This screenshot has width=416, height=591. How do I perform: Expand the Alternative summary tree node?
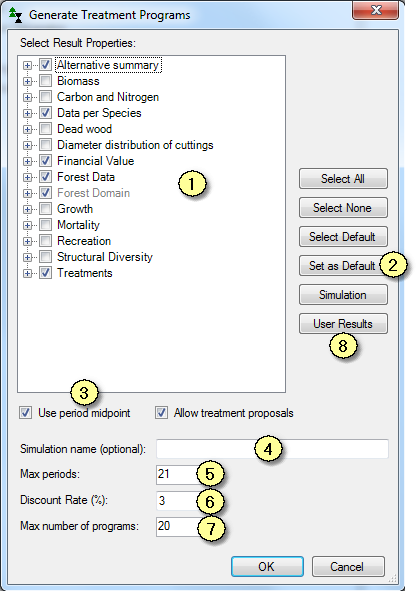27,65
